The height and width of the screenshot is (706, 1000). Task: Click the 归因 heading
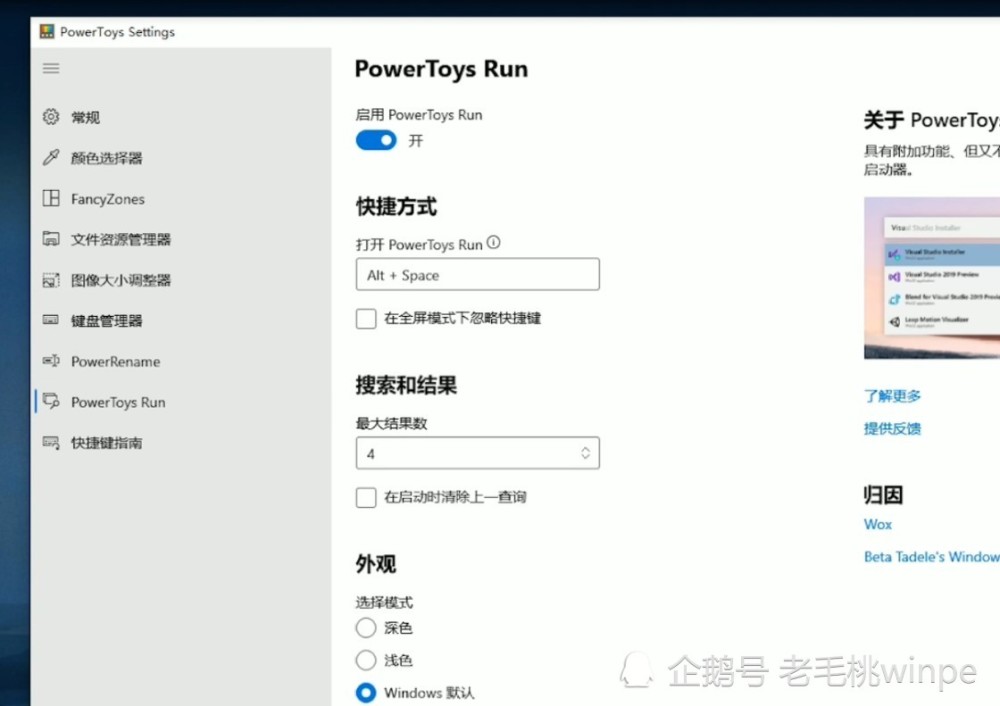coord(883,495)
